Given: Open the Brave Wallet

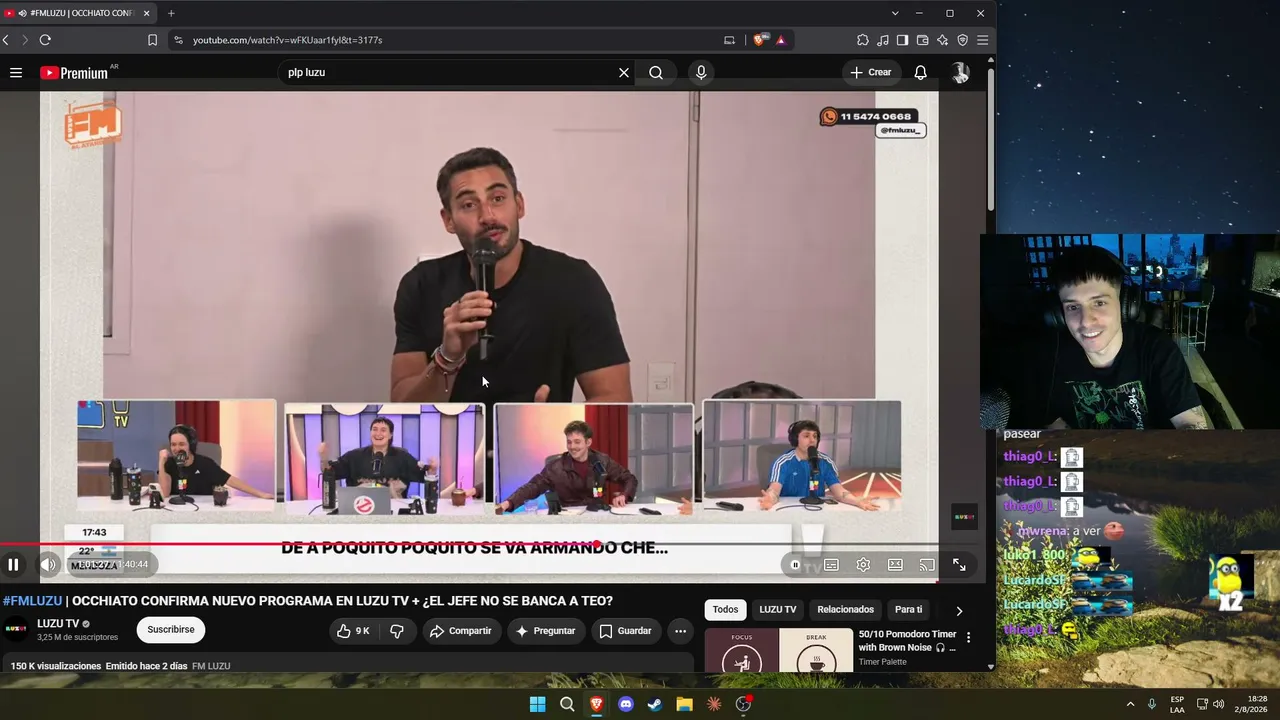Looking at the screenshot, I should tap(923, 40).
